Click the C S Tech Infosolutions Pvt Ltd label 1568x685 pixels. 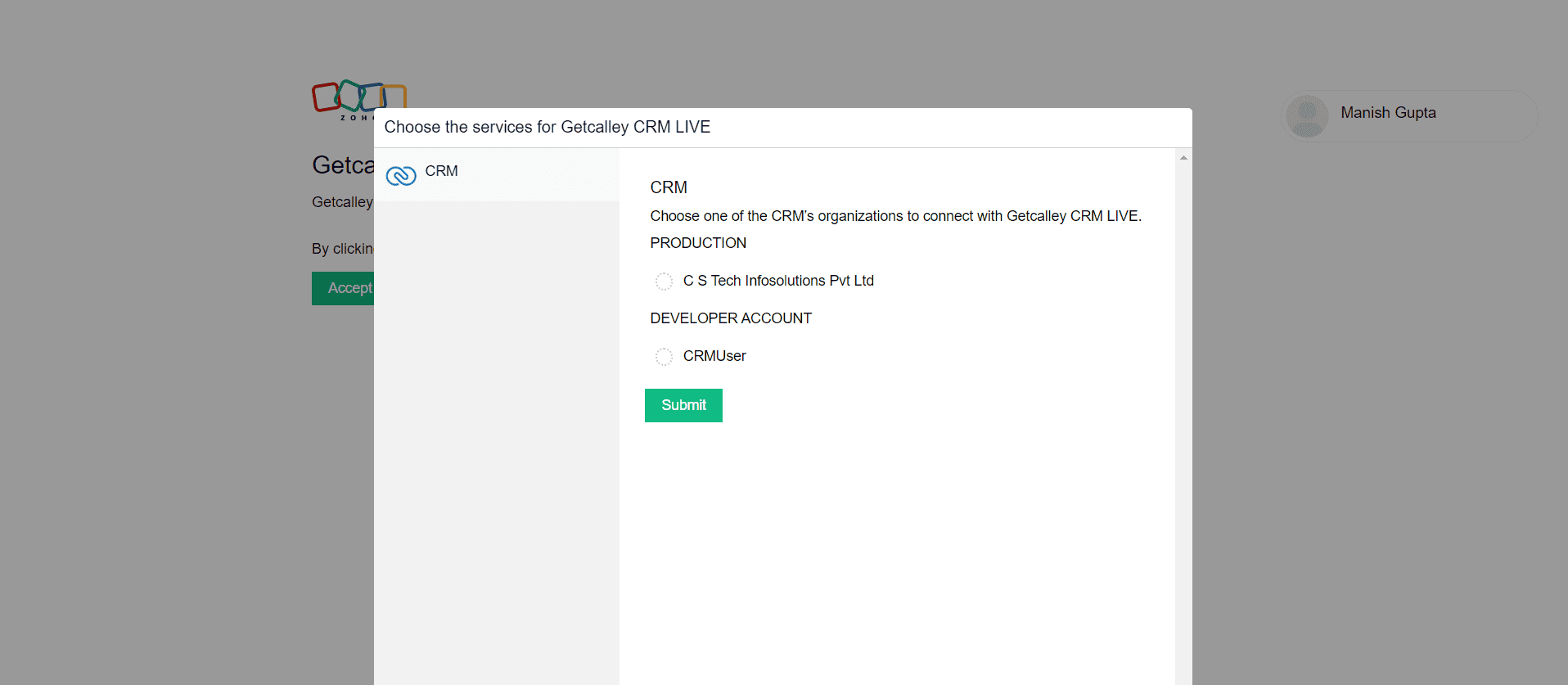(778, 281)
